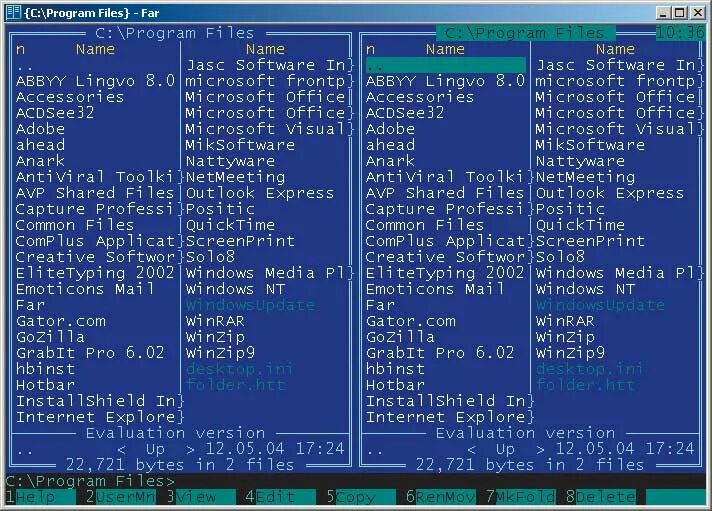Select 'WinRAR' in the left panel
The width and height of the screenshot is (712, 511).
click(x=215, y=321)
